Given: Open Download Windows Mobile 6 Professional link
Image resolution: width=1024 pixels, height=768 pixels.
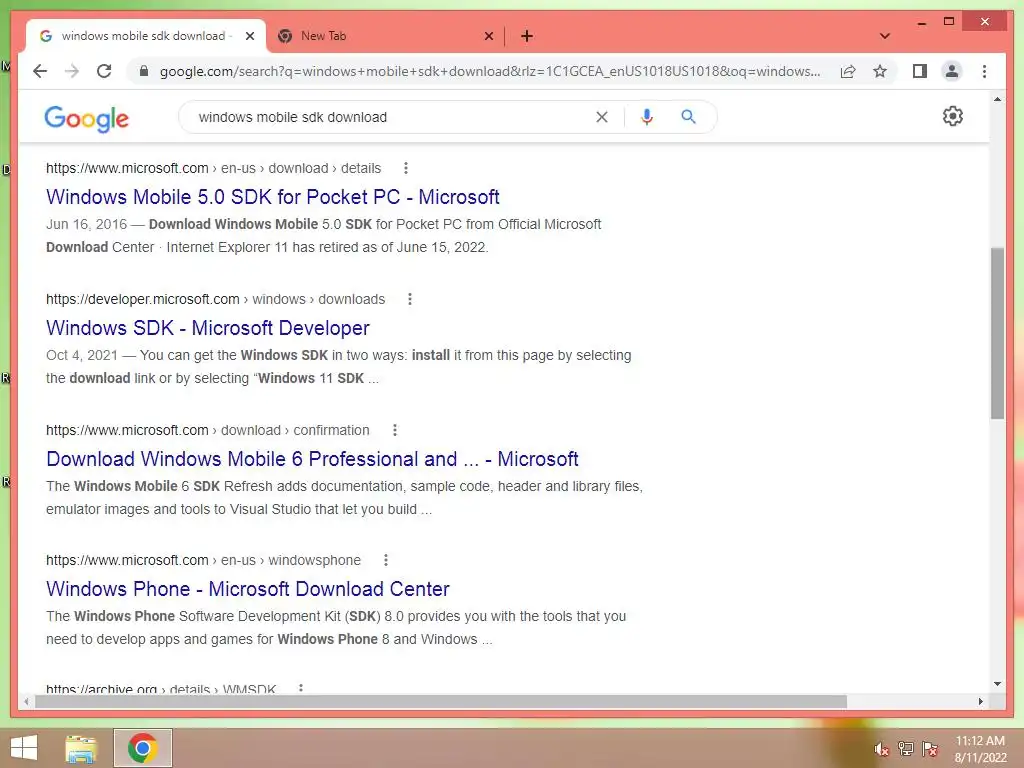Looking at the screenshot, I should pos(312,458).
